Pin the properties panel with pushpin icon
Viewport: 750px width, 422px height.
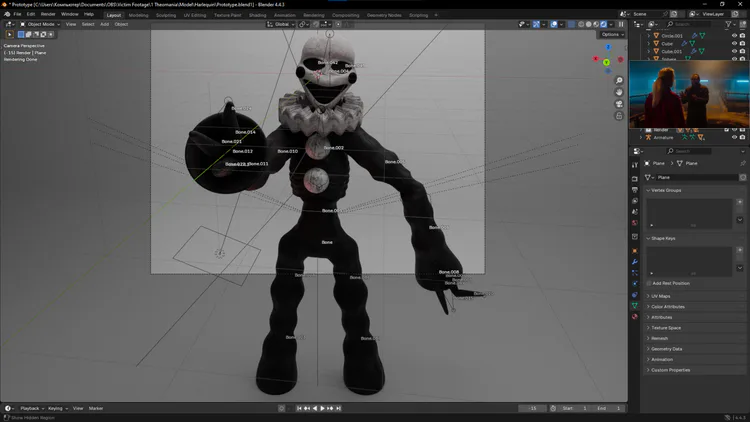click(x=743, y=163)
